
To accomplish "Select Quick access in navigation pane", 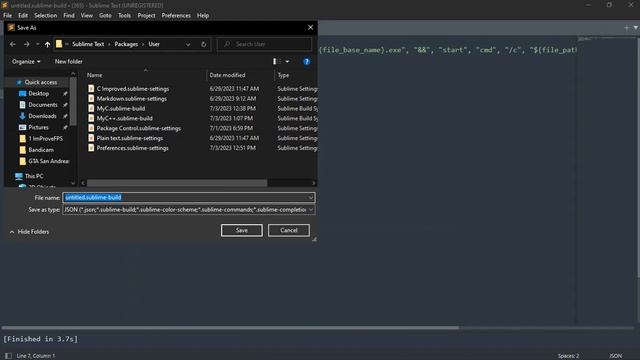I will (x=40, y=82).
